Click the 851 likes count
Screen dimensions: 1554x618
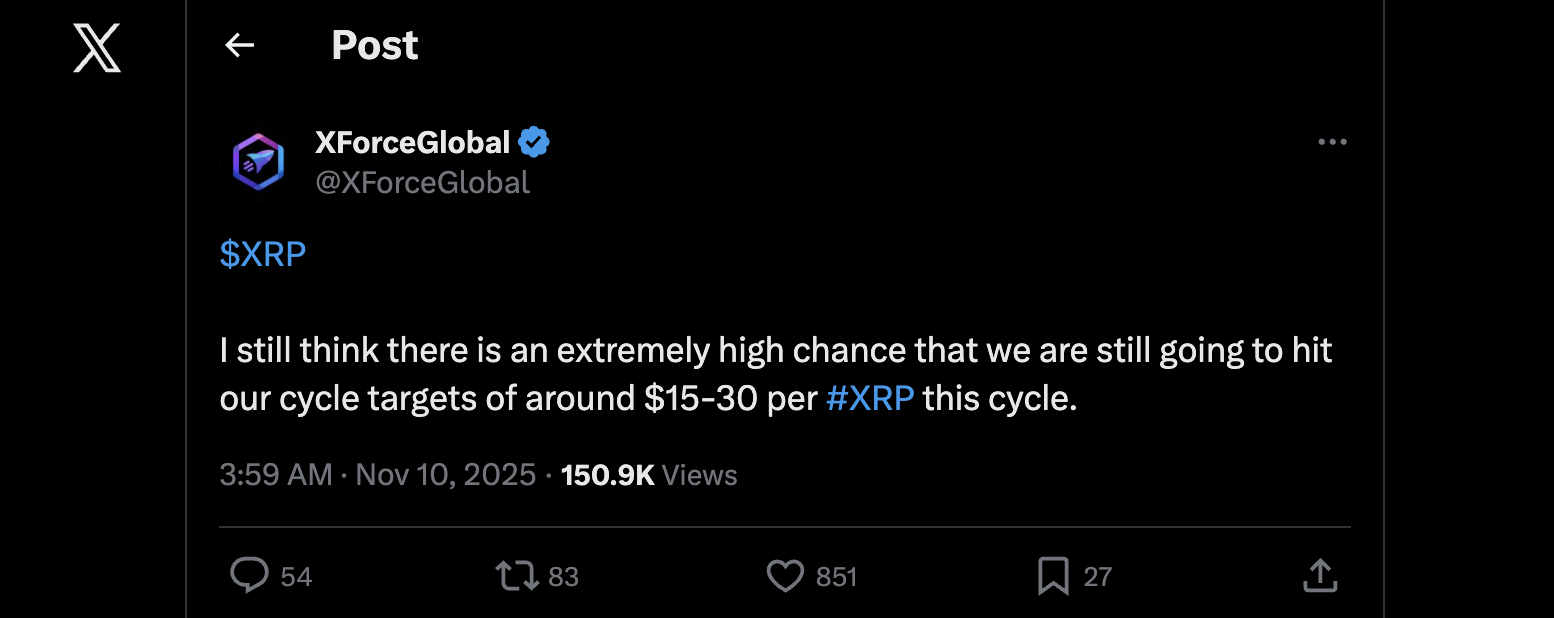coord(836,577)
